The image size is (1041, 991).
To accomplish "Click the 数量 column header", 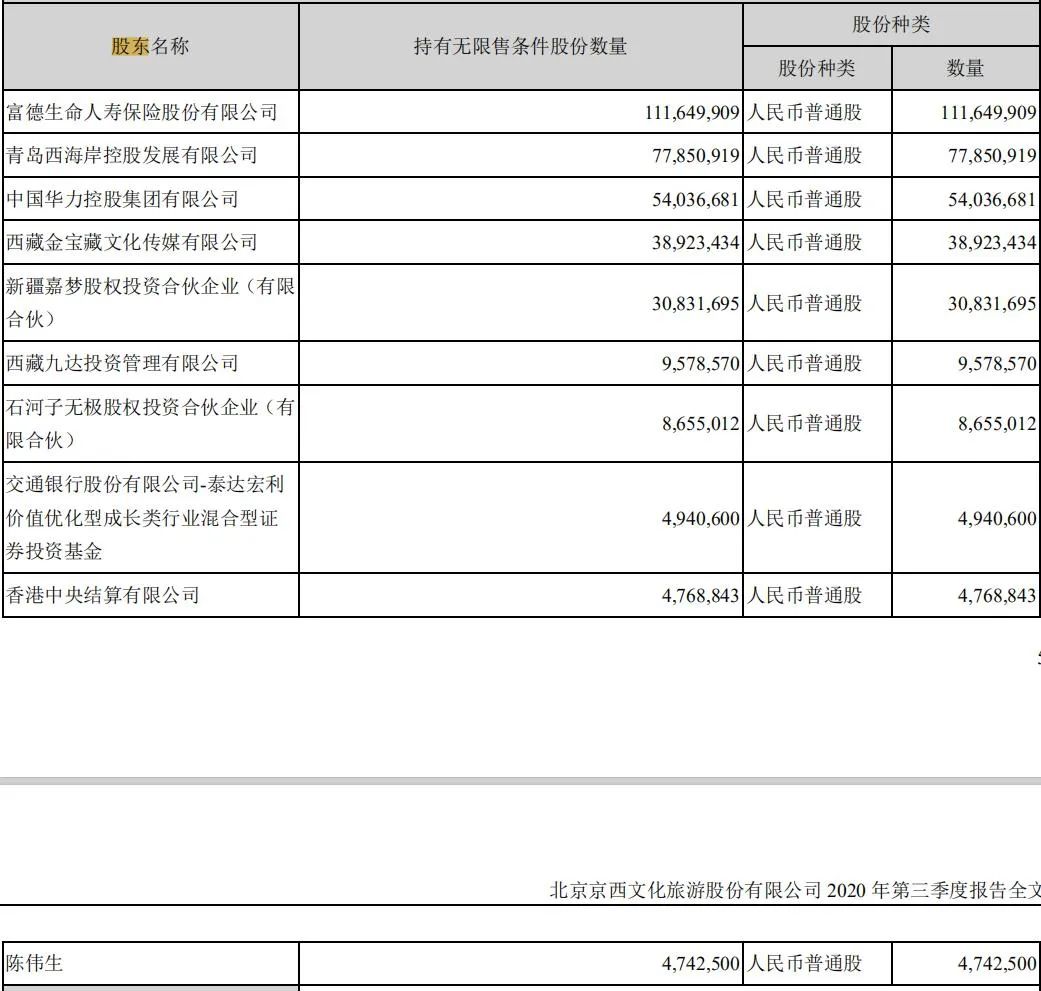I will 965,68.
